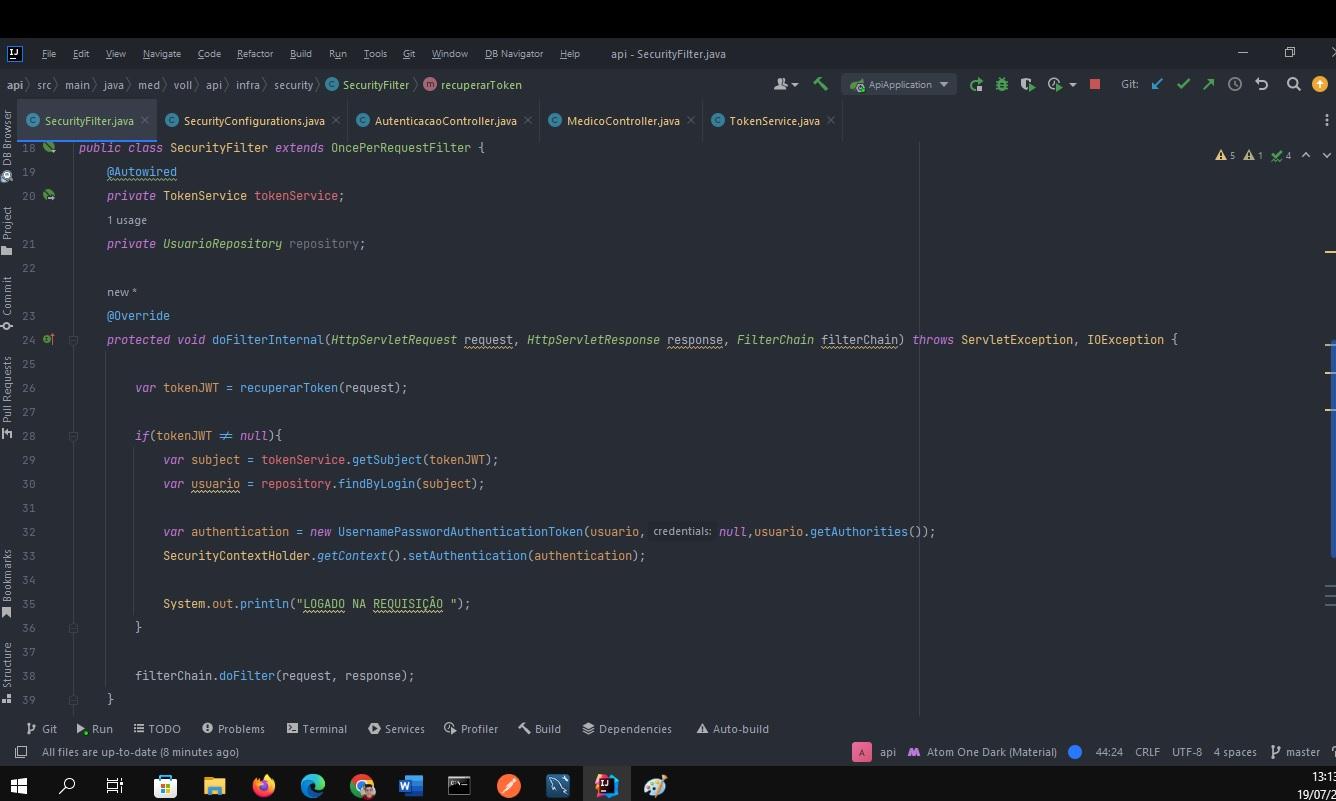
Task: Toggle the Bookmarks tool window
Action: 7,583
